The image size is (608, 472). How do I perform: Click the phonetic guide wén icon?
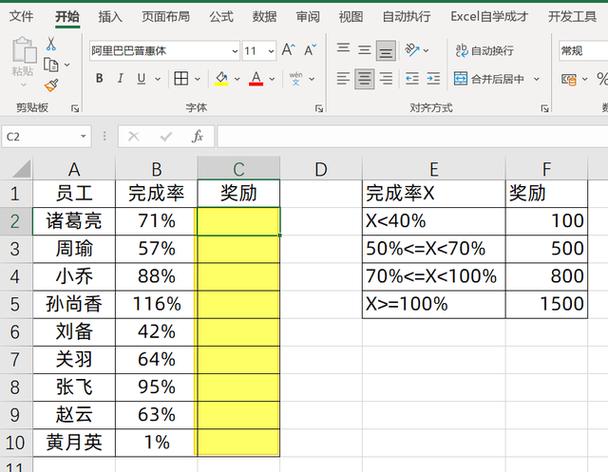(296, 79)
